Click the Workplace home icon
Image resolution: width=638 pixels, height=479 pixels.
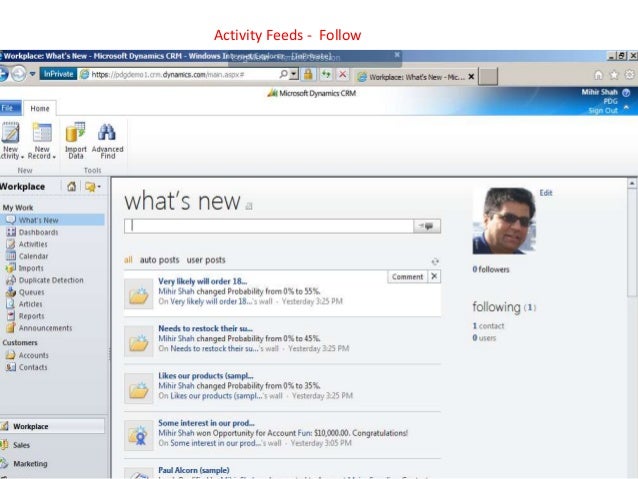pos(72,186)
